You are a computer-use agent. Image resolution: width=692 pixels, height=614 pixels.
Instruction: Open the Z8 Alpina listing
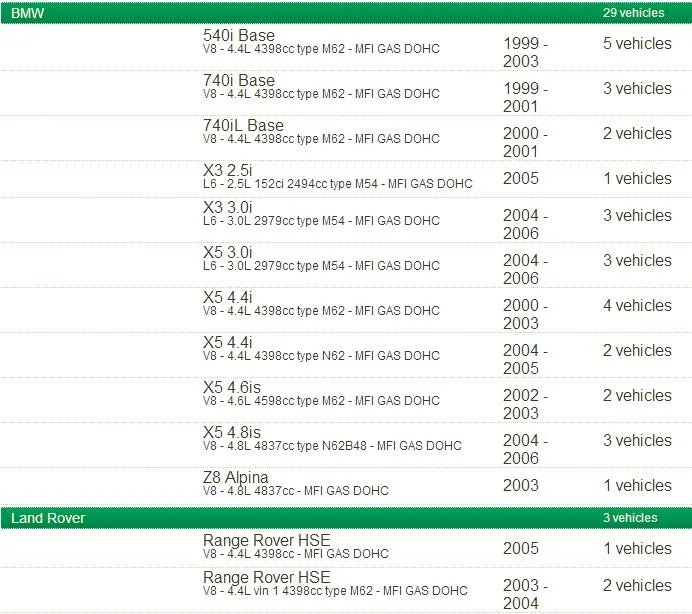pyautogui.click(x=346, y=486)
